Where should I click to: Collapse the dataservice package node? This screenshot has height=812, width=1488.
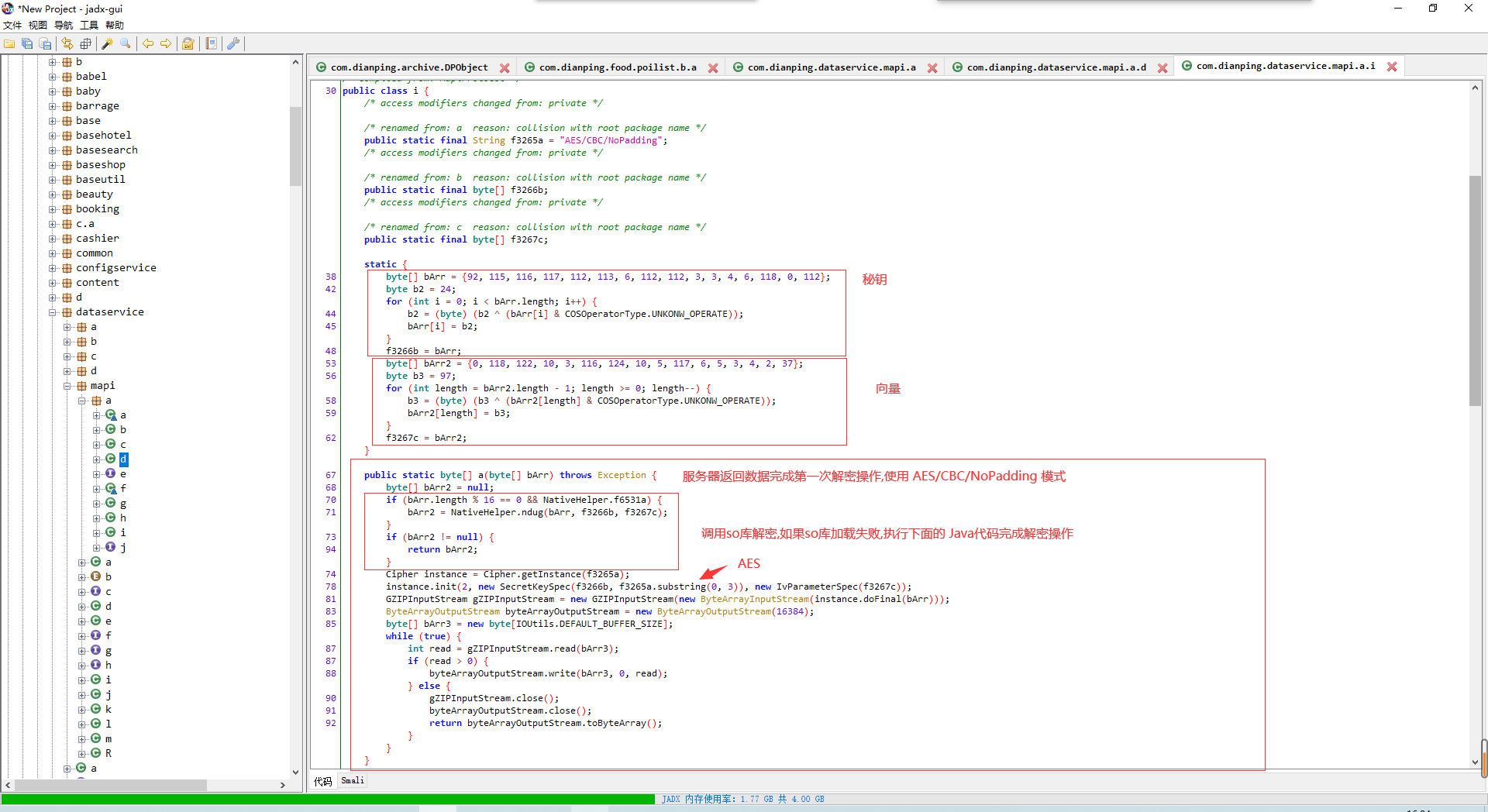53,312
